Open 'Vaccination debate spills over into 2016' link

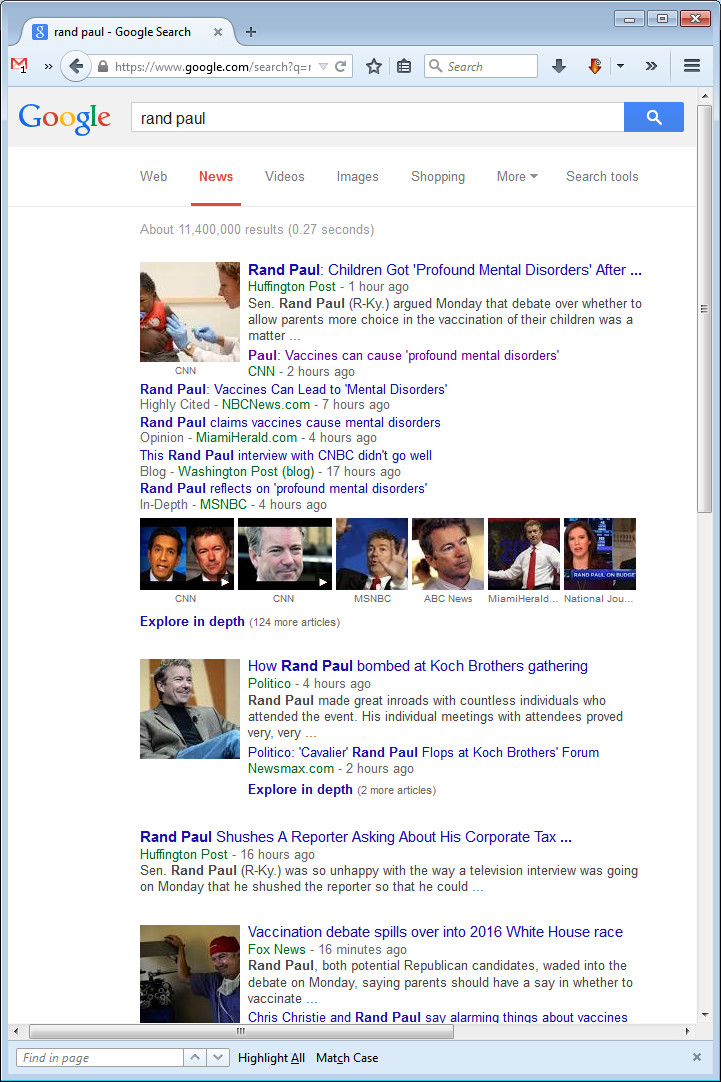tap(435, 932)
